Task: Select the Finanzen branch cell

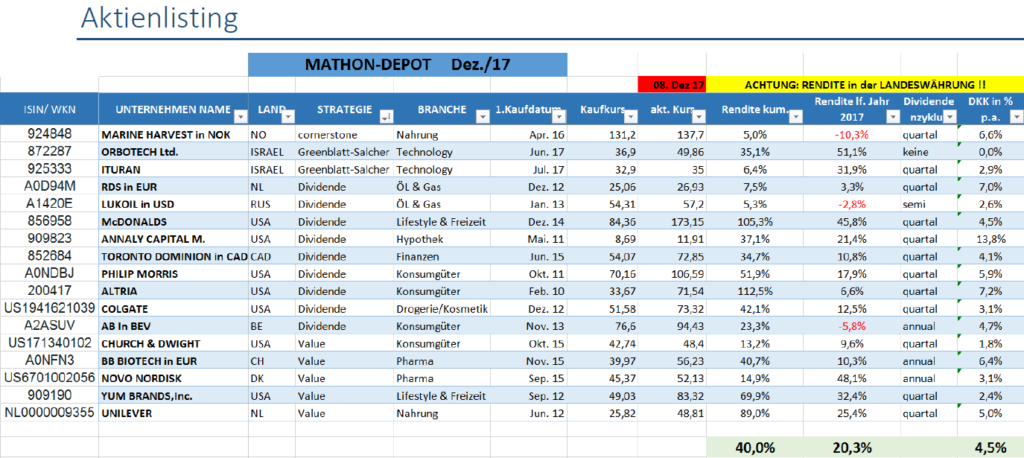Action: click(441, 256)
